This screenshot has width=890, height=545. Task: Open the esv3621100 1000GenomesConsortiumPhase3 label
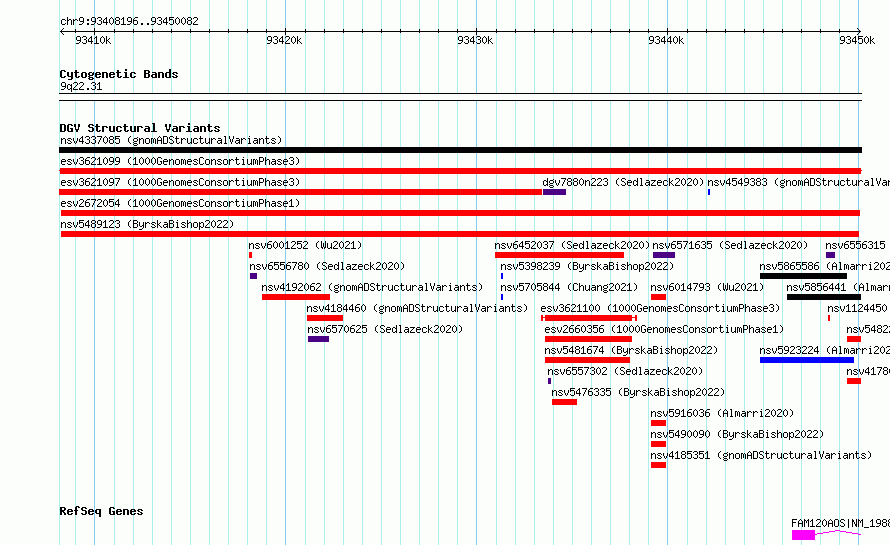(x=660, y=308)
